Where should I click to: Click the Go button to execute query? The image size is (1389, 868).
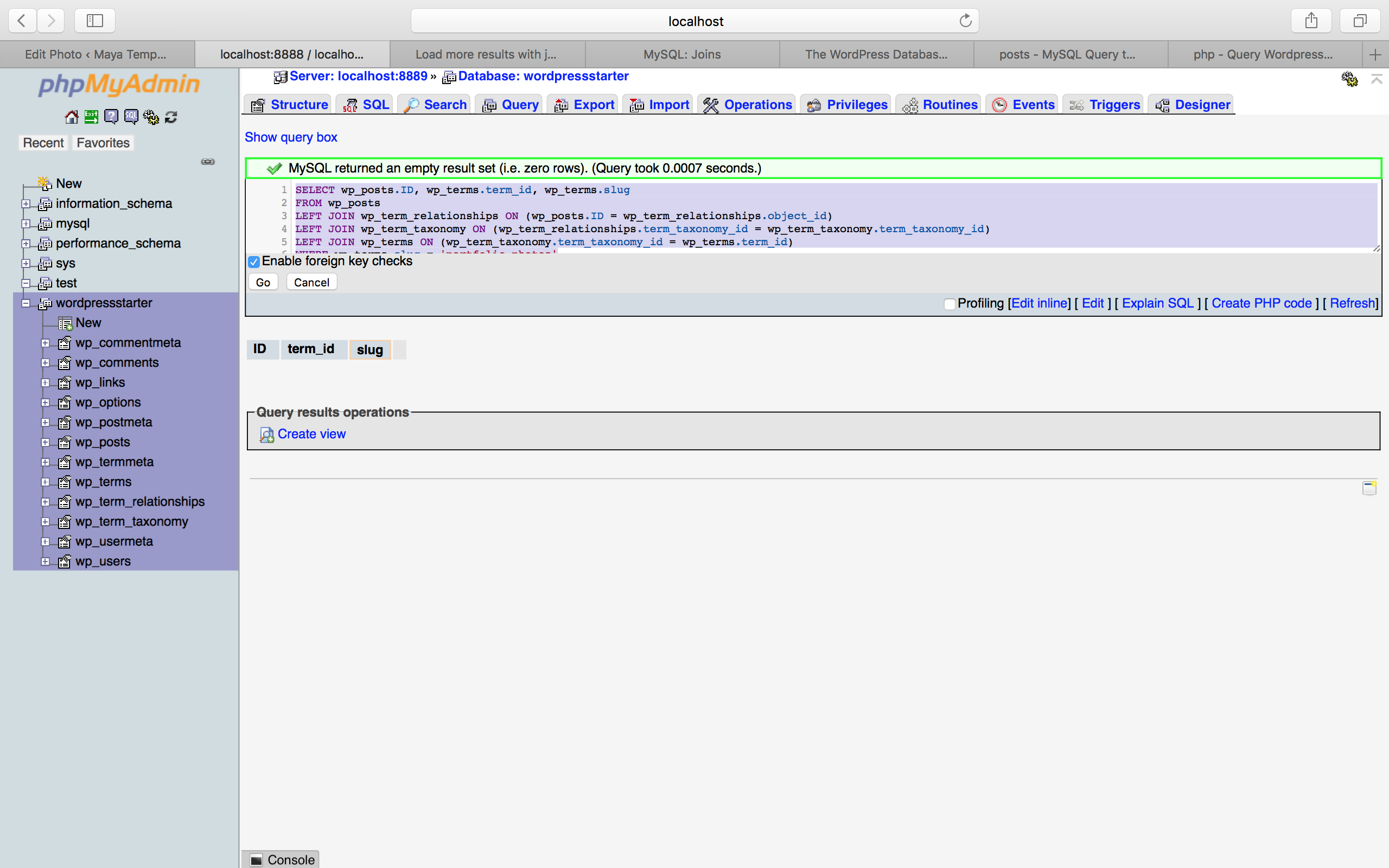(x=263, y=281)
